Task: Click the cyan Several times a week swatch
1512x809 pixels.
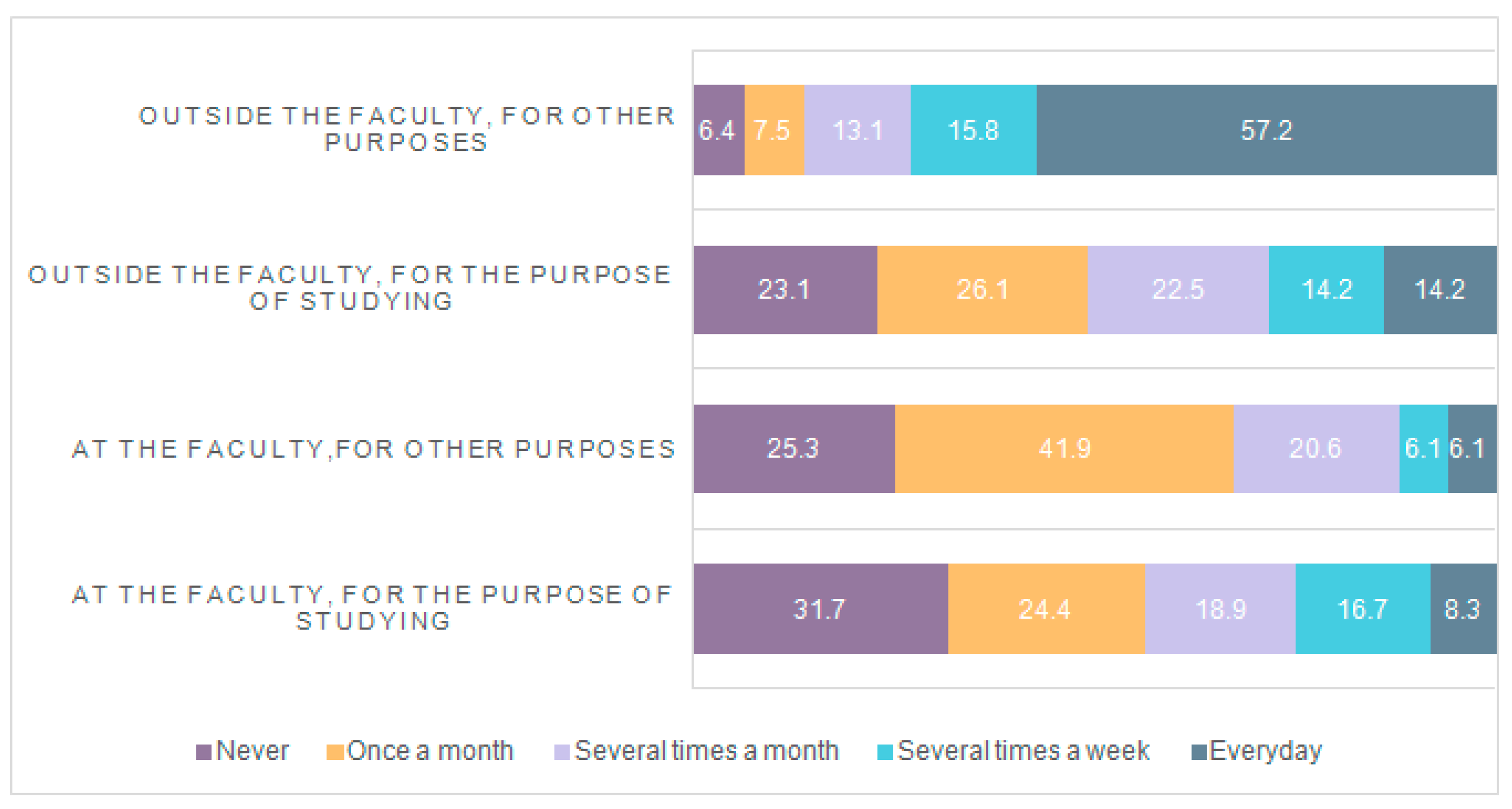Action: point(885,752)
